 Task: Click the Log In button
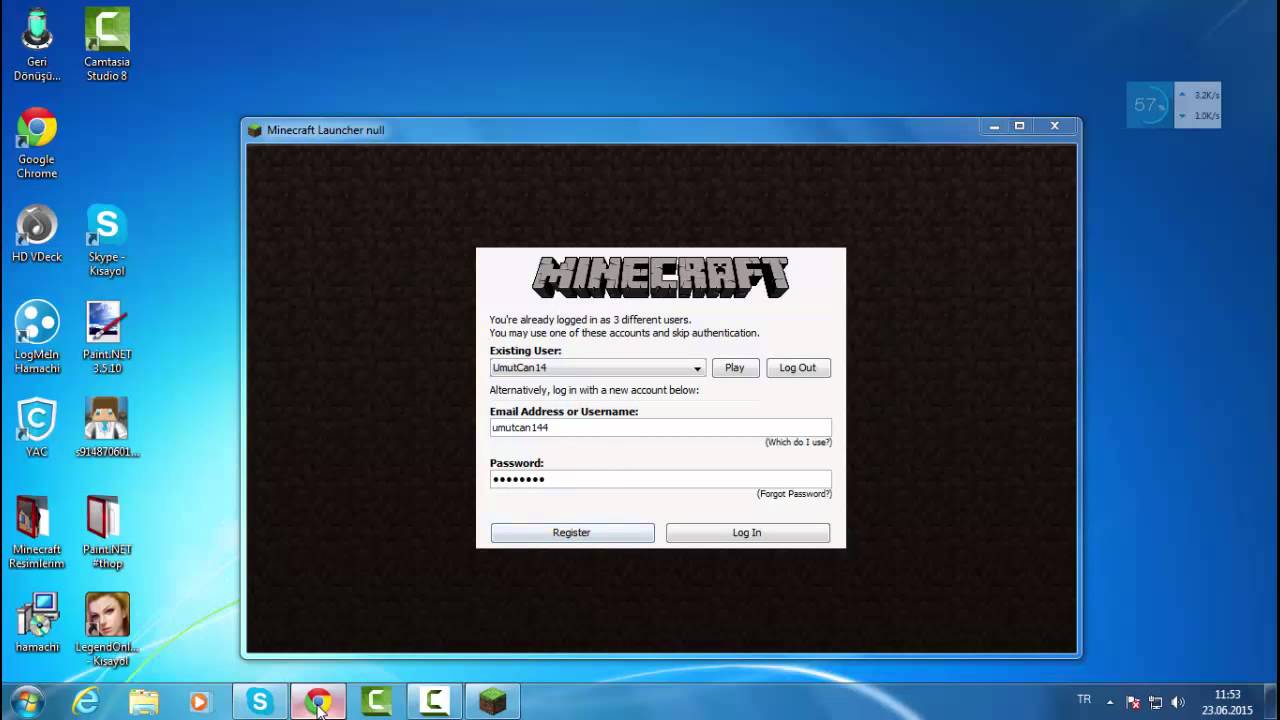(x=747, y=533)
